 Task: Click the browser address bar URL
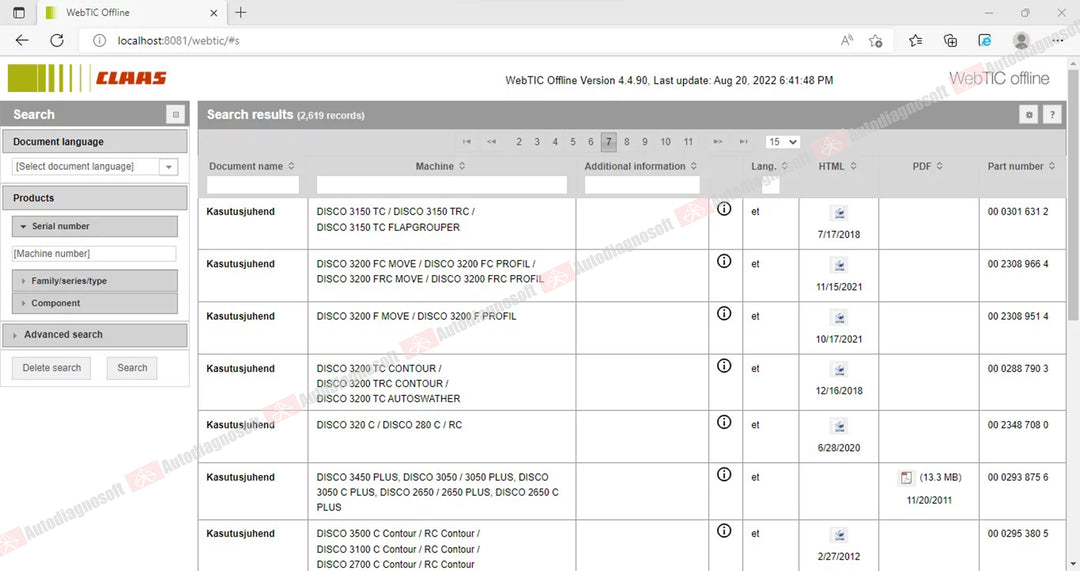pos(178,41)
